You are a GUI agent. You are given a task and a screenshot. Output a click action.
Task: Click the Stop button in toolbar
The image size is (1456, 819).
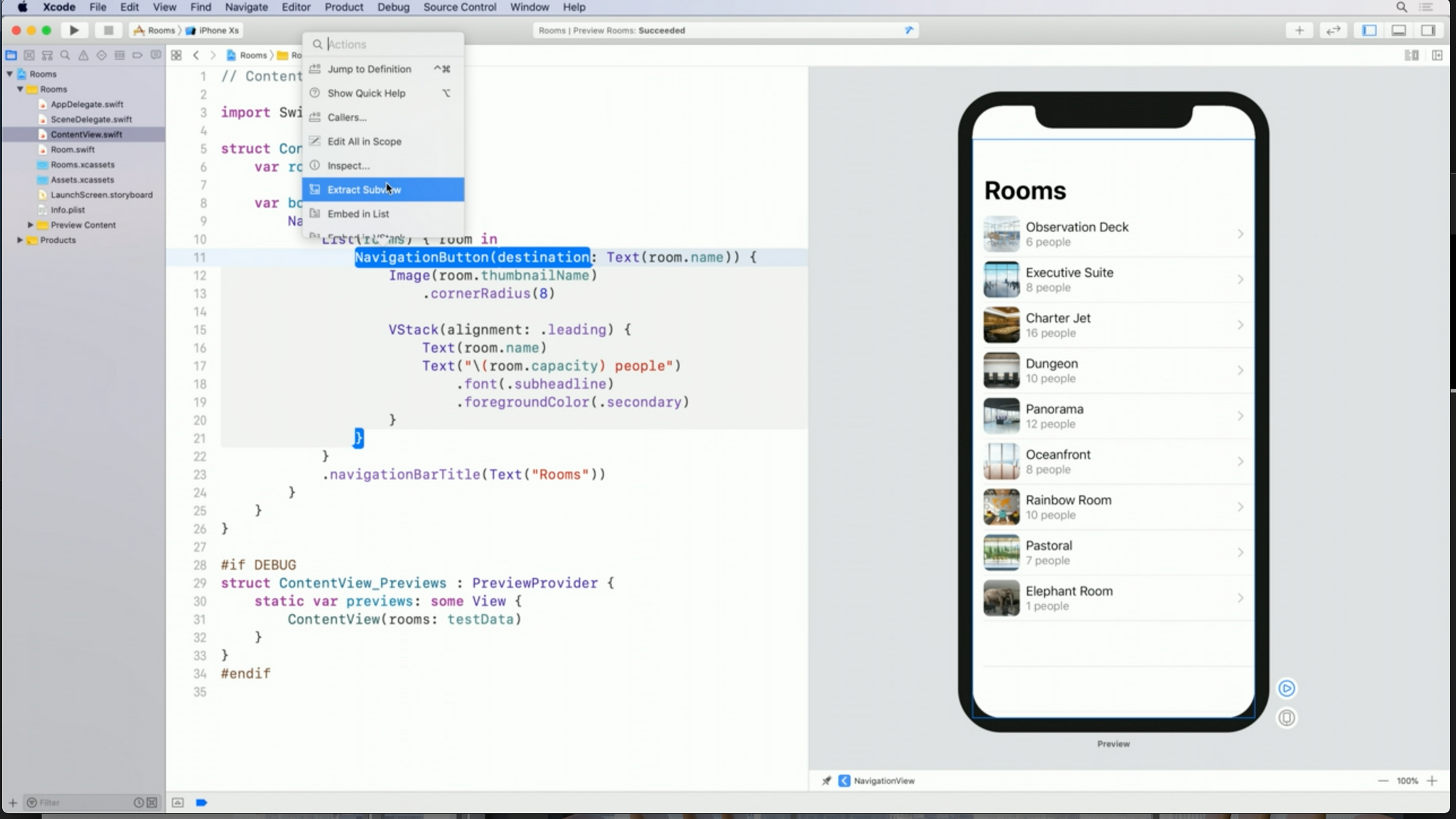click(108, 31)
